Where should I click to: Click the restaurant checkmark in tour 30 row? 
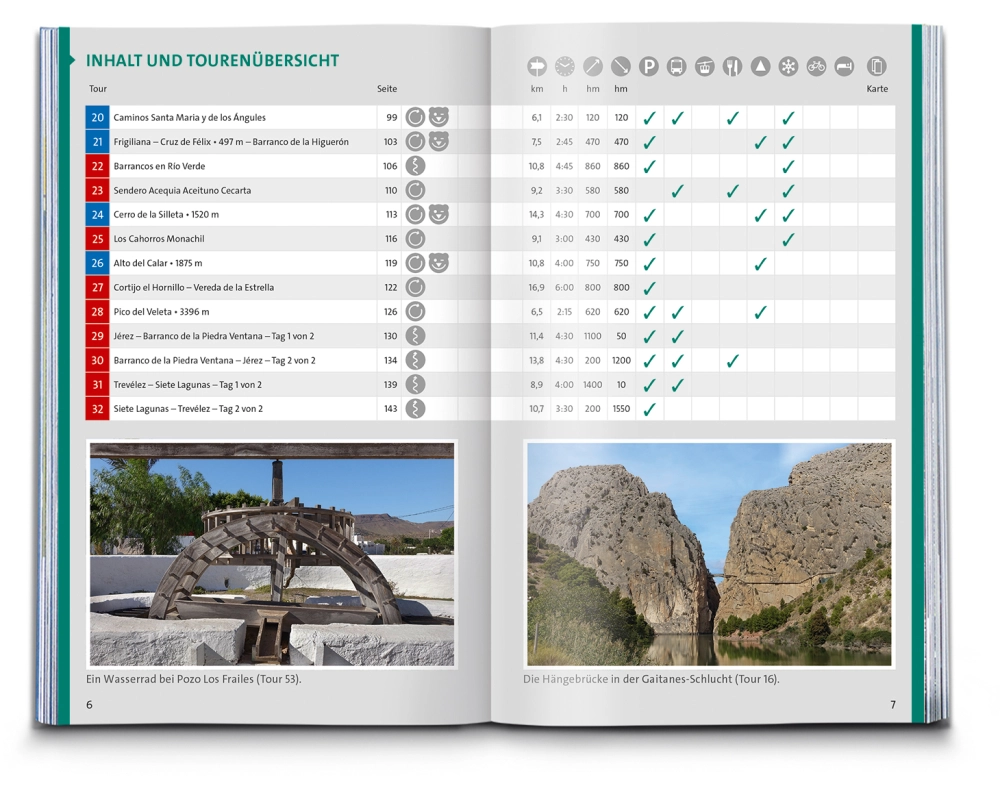pyautogui.click(x=733, y=360)
